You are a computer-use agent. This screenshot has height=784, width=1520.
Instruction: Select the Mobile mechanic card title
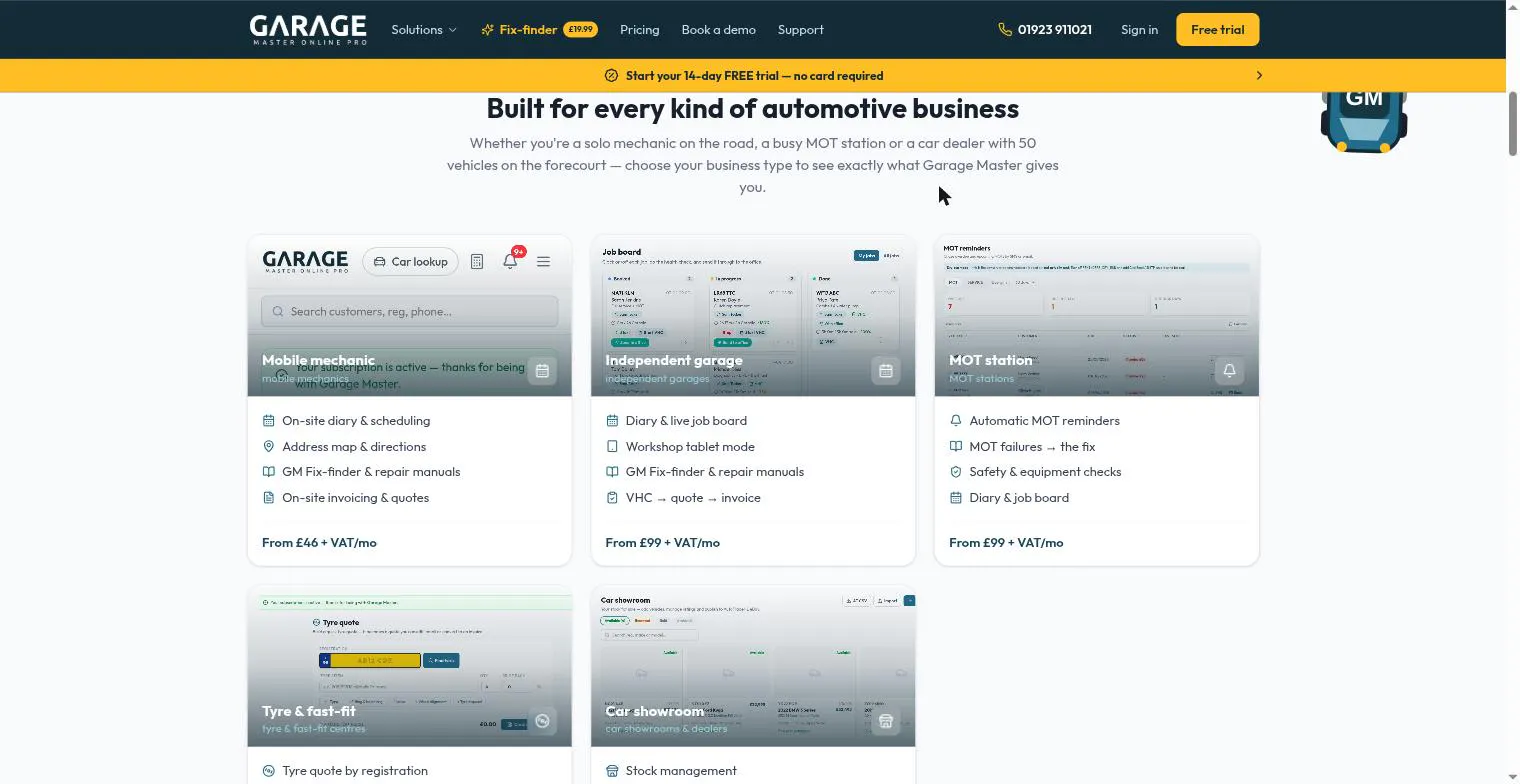(318, 360)
